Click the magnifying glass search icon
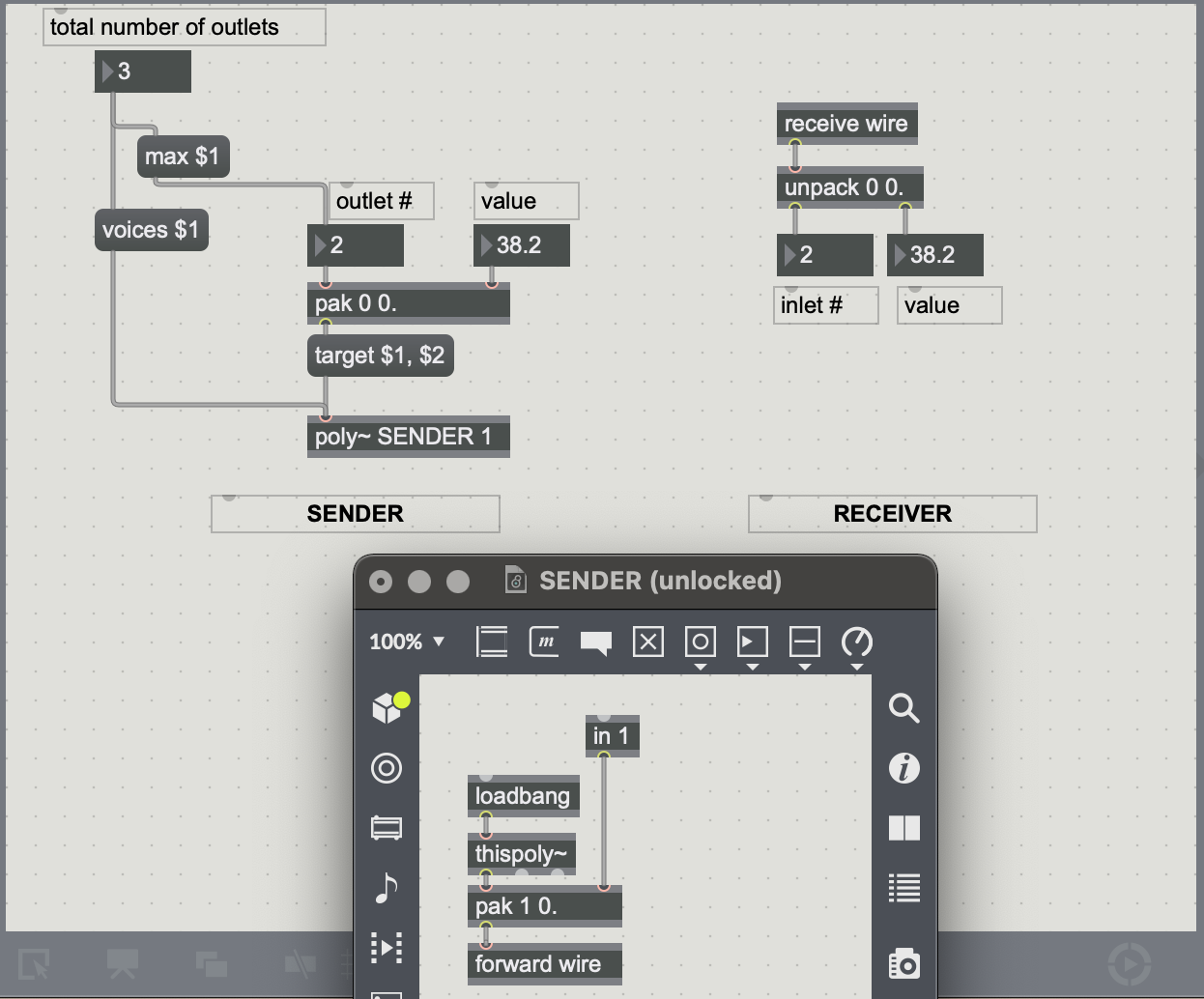 click(x=903, y=708)
